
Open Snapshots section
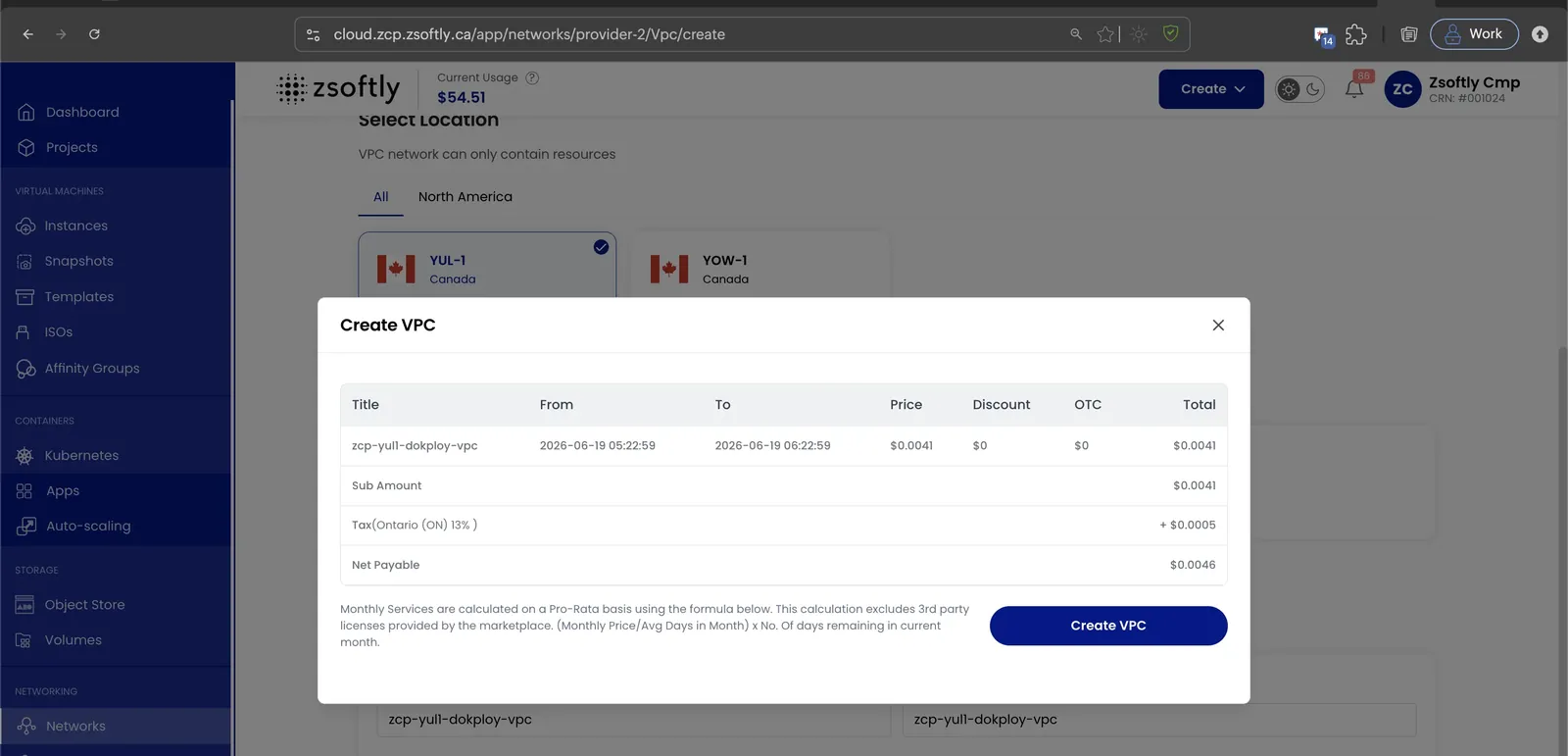point(78,262)
